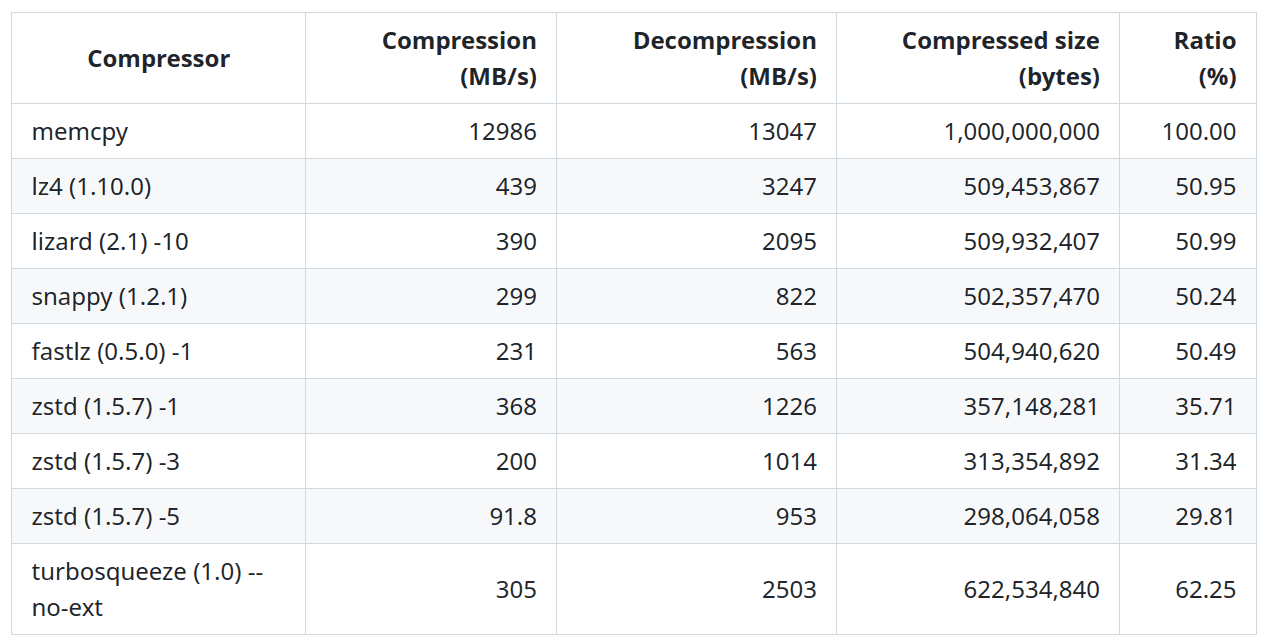Click the snappy (1.2.1) cell
Screen dimensions: 1266x644
tap(110, 297)
